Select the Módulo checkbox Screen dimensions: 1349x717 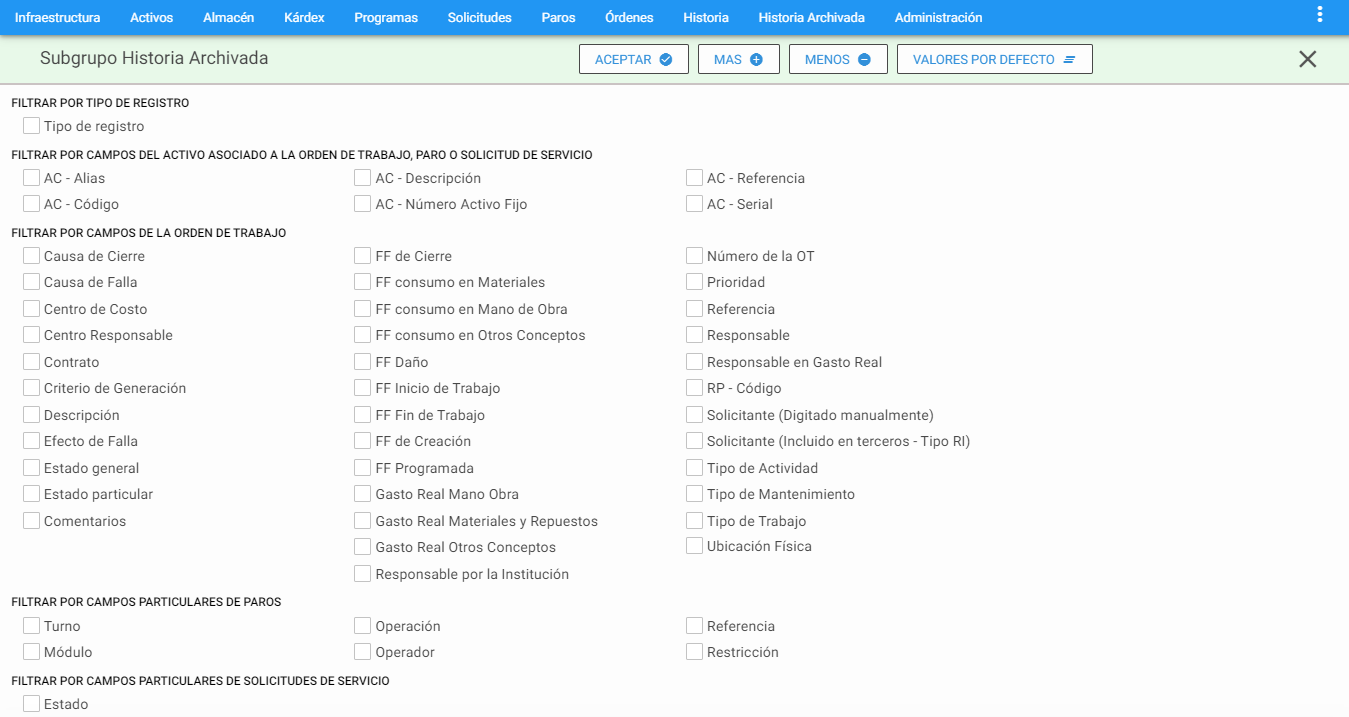[32, 652]
